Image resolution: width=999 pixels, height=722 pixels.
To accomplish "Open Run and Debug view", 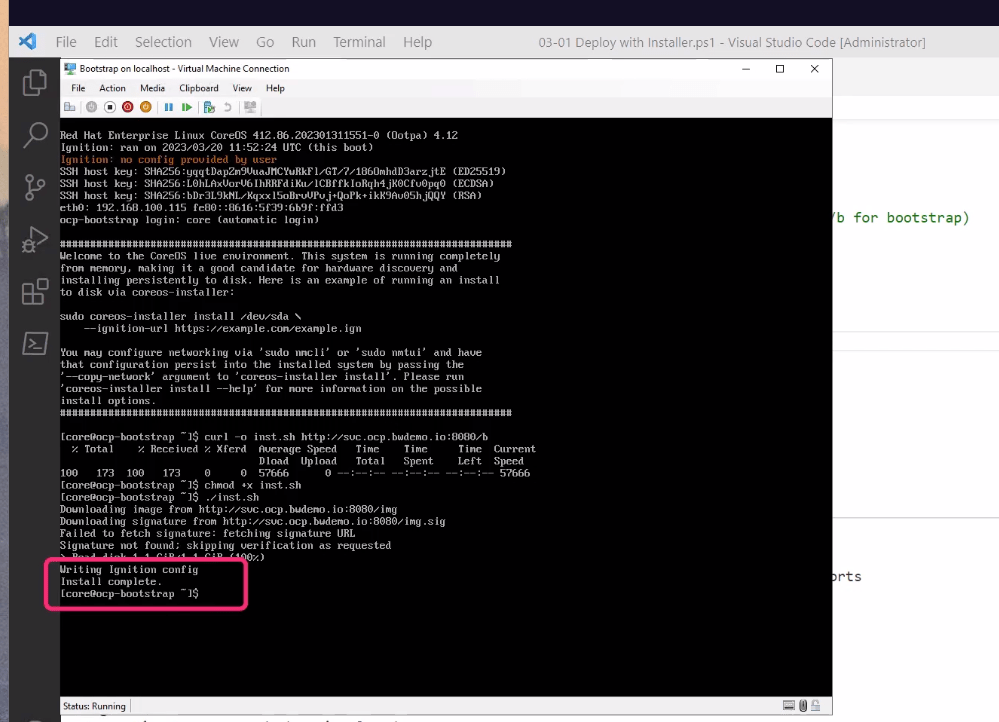I will pyautogui.click(x=35, y=239).
